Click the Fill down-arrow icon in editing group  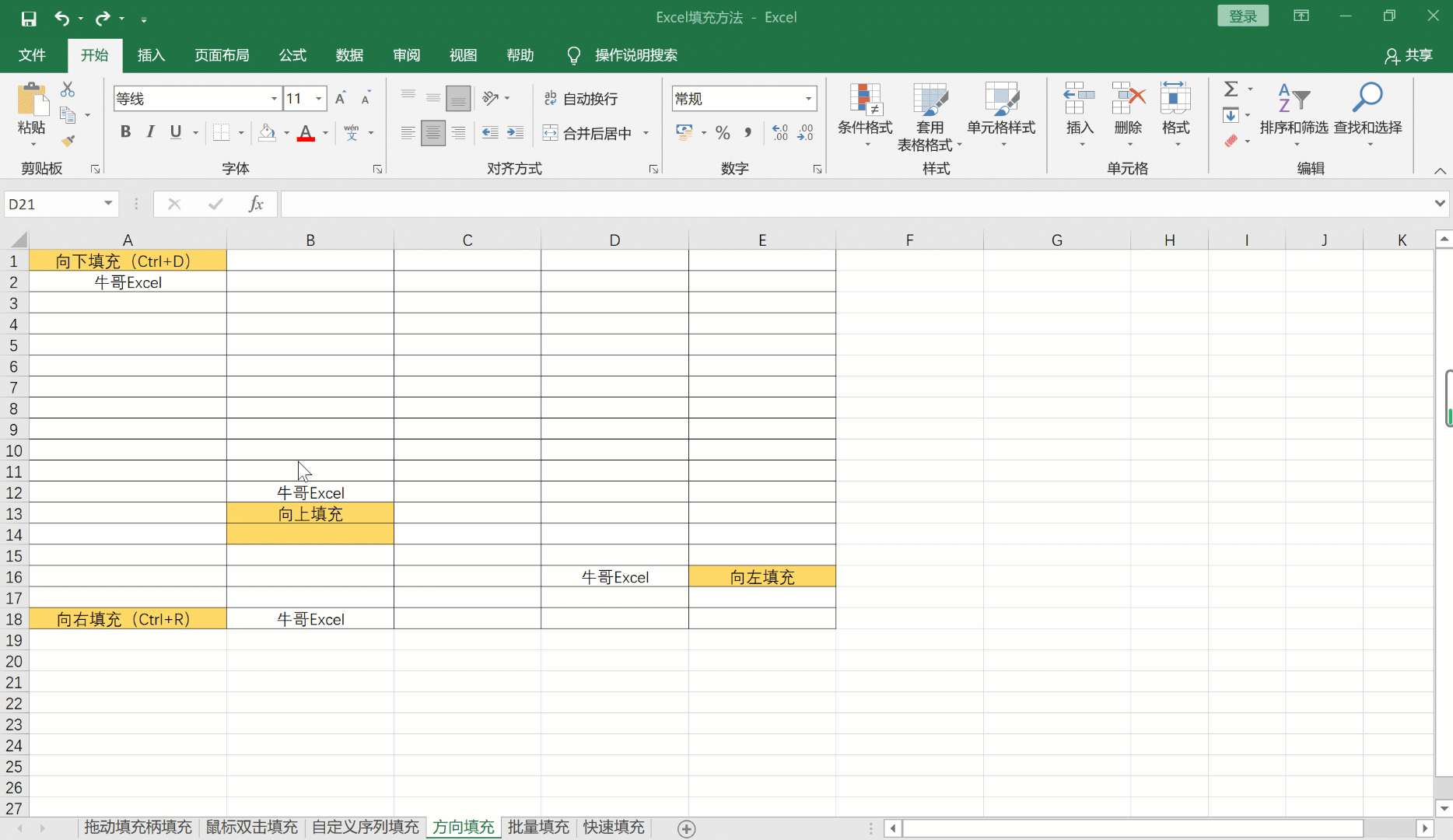pos(1231,116)
